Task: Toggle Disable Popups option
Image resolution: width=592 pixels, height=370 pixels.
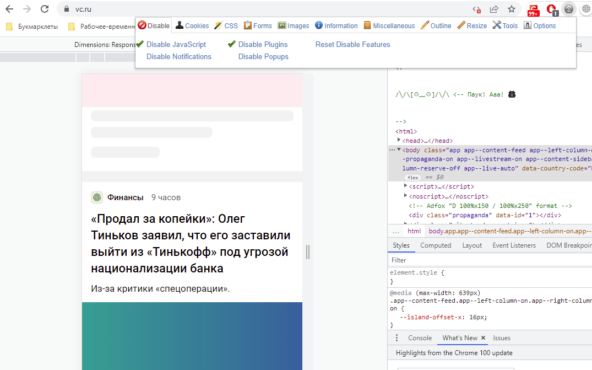Action: [x=263, y=57]
